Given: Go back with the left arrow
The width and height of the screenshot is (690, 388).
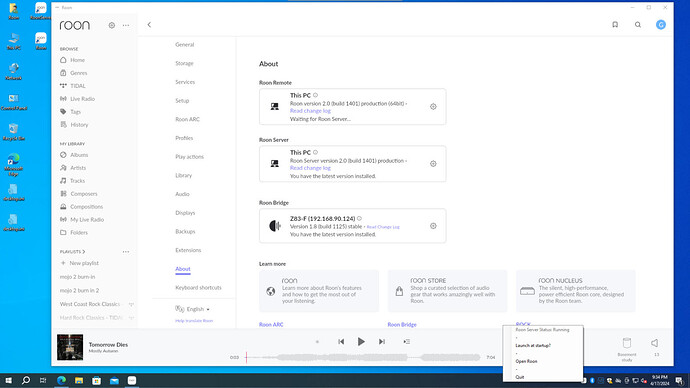Looking at the screenshot, I should click(149, 25).
